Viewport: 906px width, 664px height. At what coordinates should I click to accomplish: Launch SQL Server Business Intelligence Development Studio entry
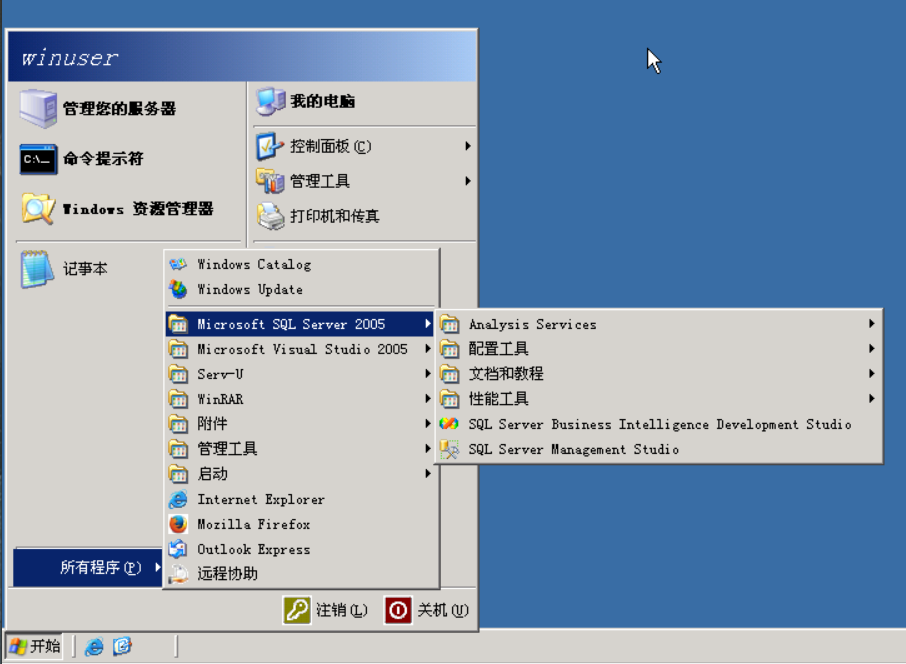coord(659,424)
